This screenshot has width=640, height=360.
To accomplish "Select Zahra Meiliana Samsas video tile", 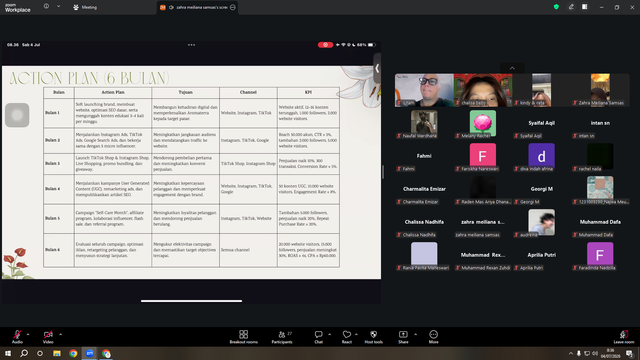I will click(600, 90).
